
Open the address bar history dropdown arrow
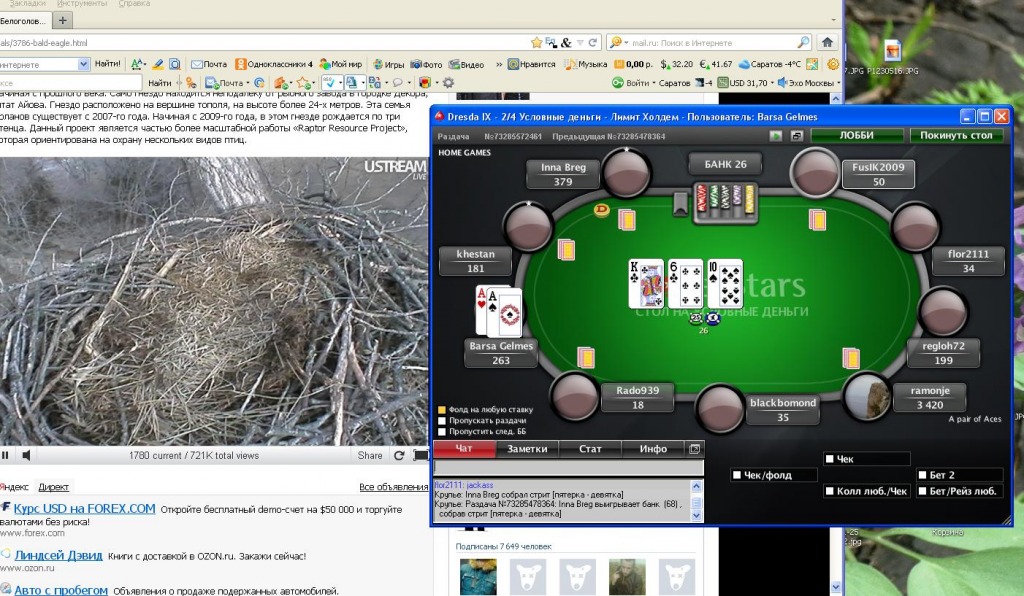coord(580,43)
